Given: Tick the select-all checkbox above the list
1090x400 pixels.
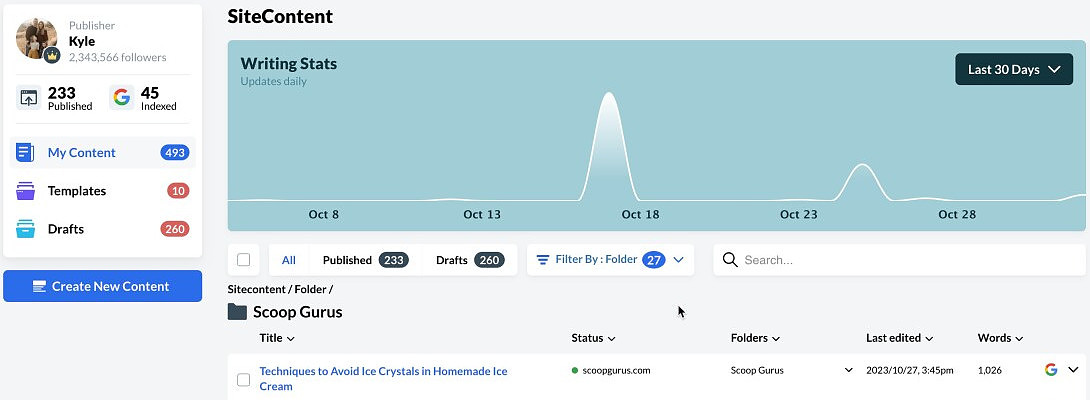Looking at the screenshot, I should click(244, 260).
